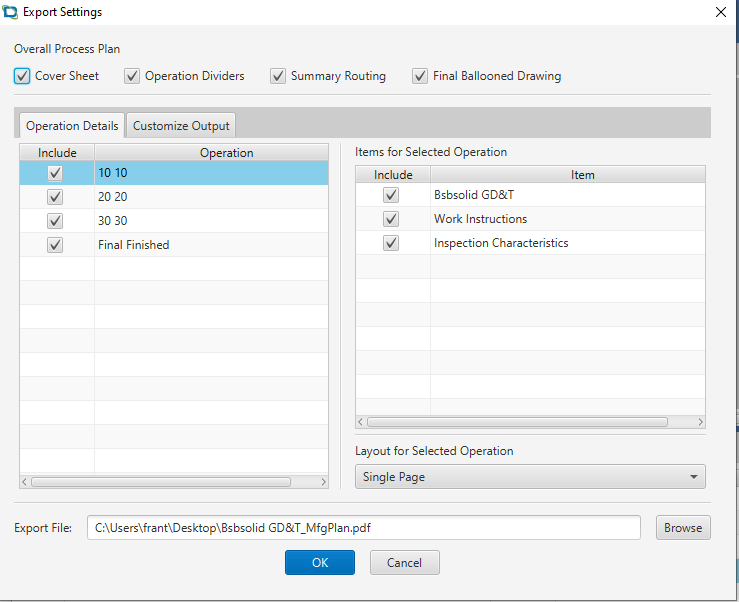739x602 pixels.
Task: Close the Export Settings dialog
Action: click(721, 12)
